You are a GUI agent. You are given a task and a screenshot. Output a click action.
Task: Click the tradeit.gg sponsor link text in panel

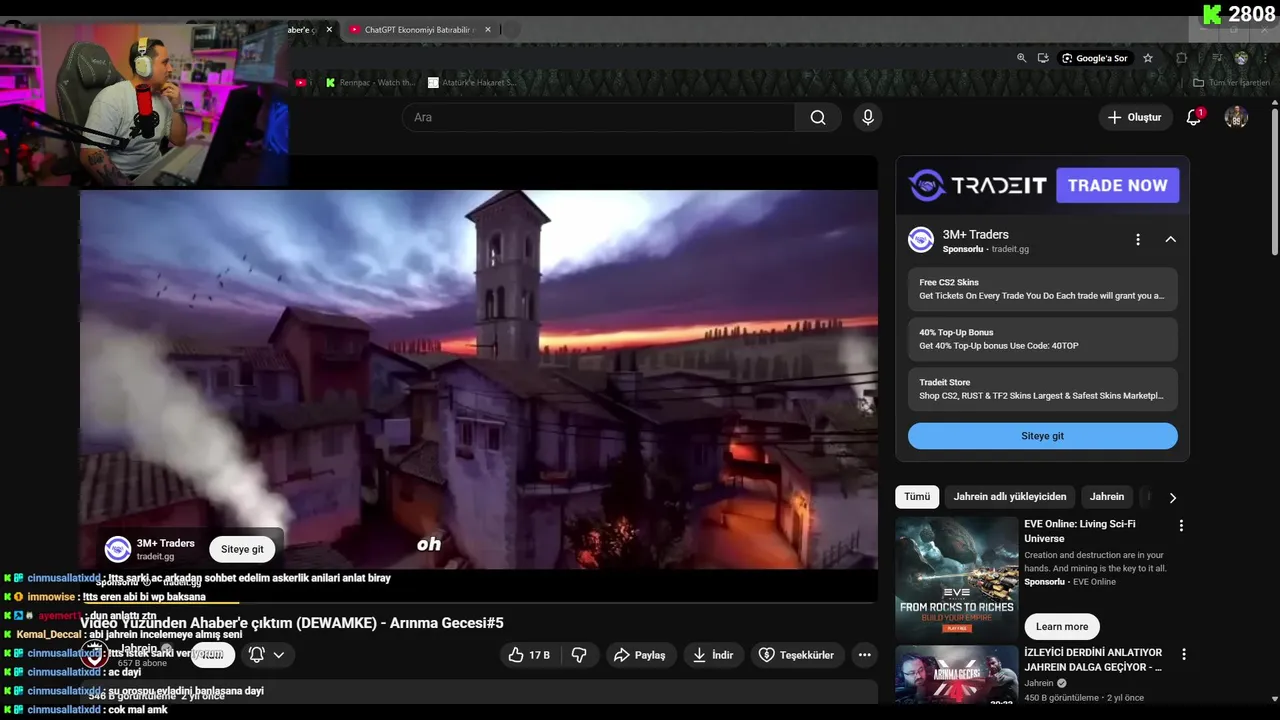pyautogui.click(x=1010, y=249)
